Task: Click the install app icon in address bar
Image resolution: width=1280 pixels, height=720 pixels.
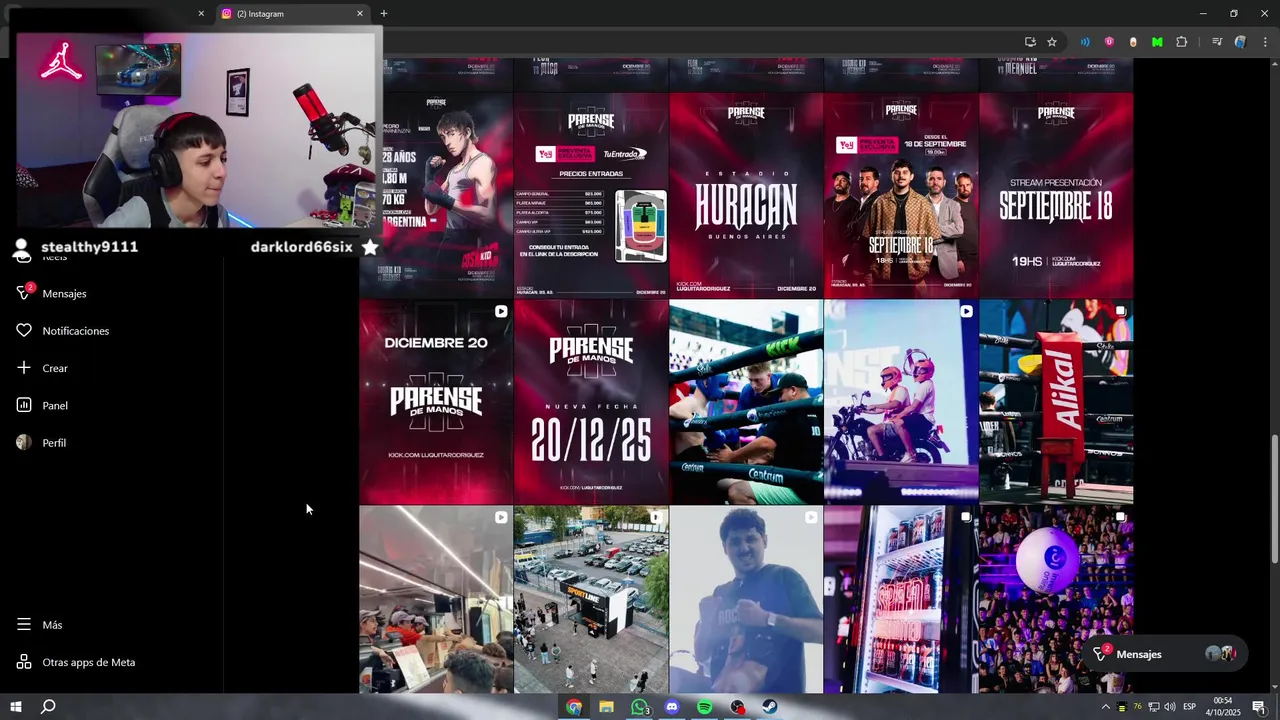Action: tap(1030, 42)
